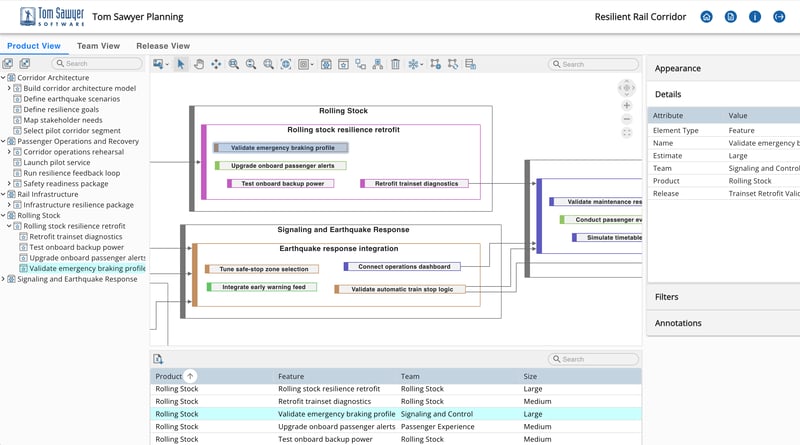
Task: Click the minus zoom-out button on canvas
Action: [627, 119]
